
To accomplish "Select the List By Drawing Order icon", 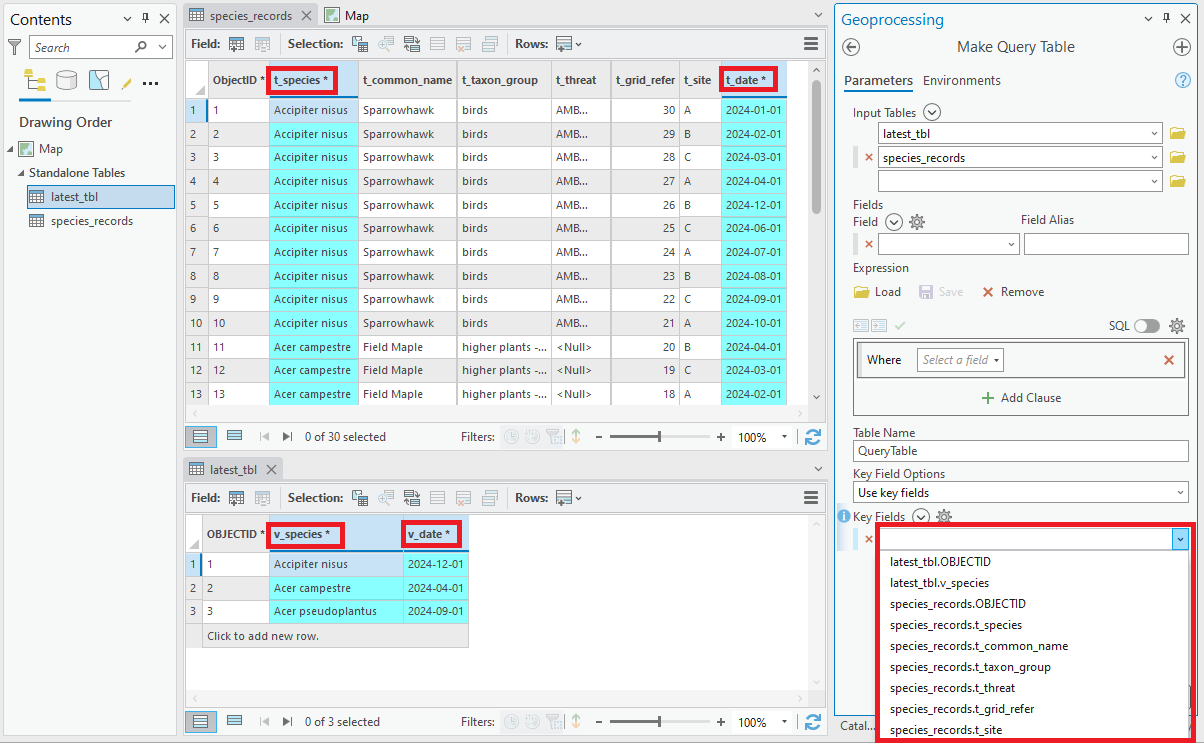I will 35,81.
